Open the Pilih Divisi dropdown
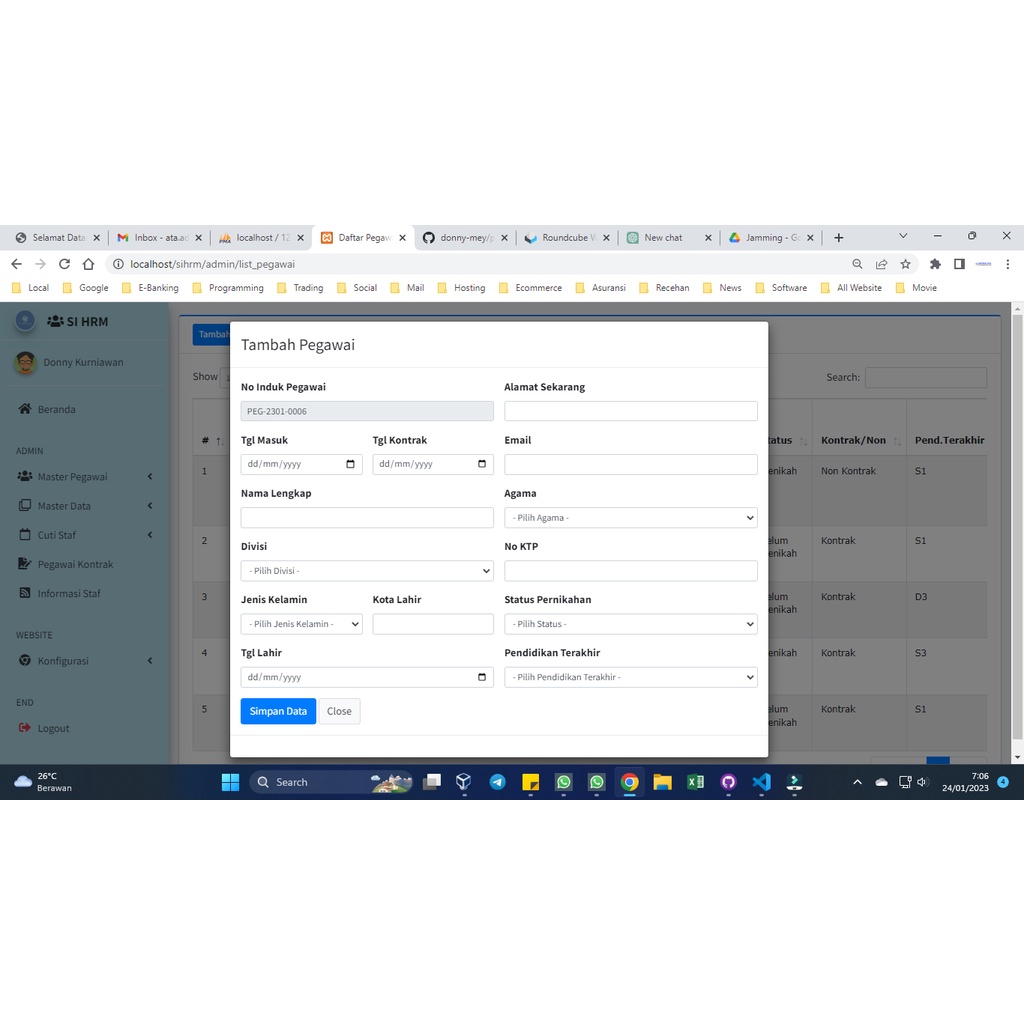Image resolution: width=1024 pixels, height=1024 pixels. tap(367, 571)
